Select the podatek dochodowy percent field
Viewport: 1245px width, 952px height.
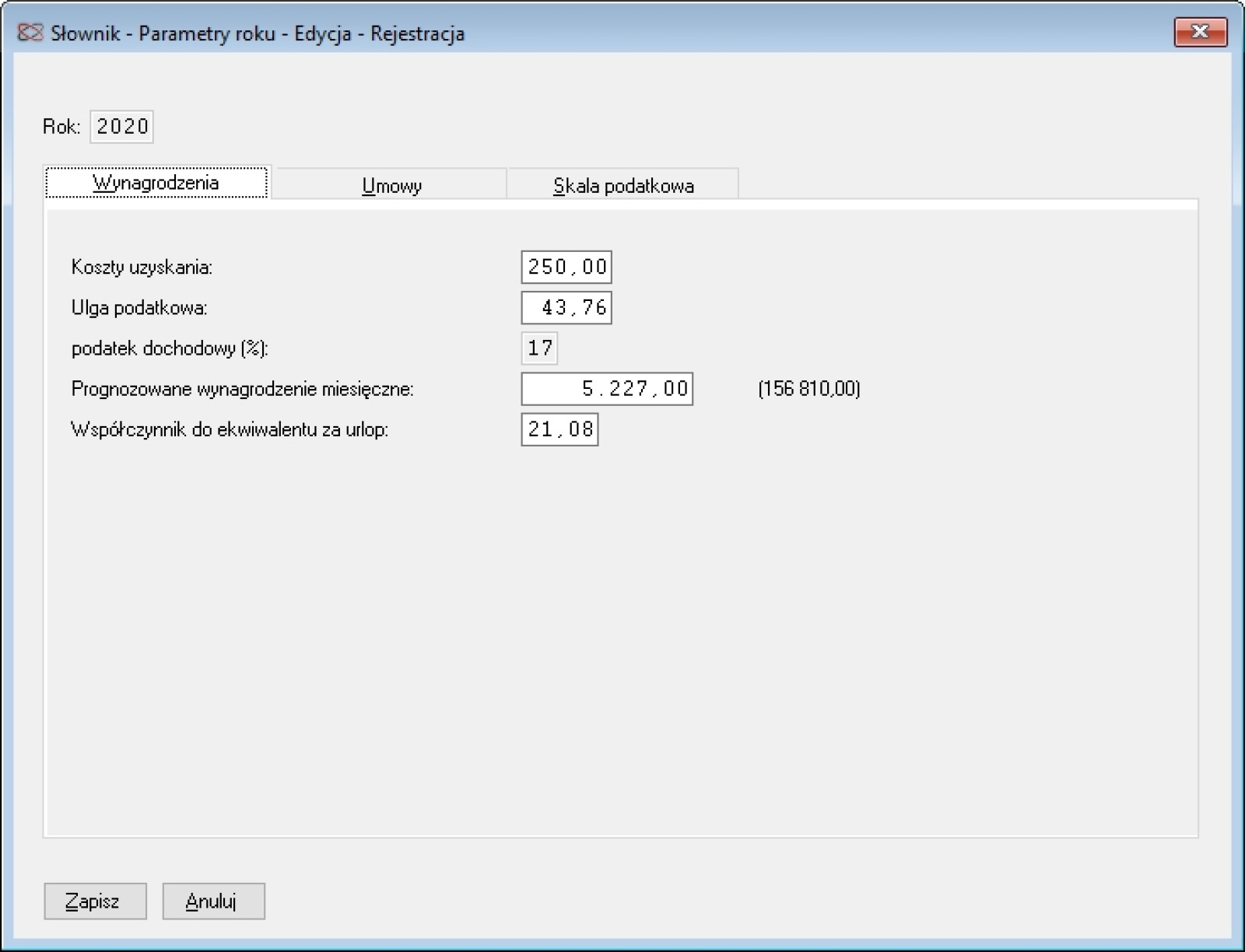point(539,348)
